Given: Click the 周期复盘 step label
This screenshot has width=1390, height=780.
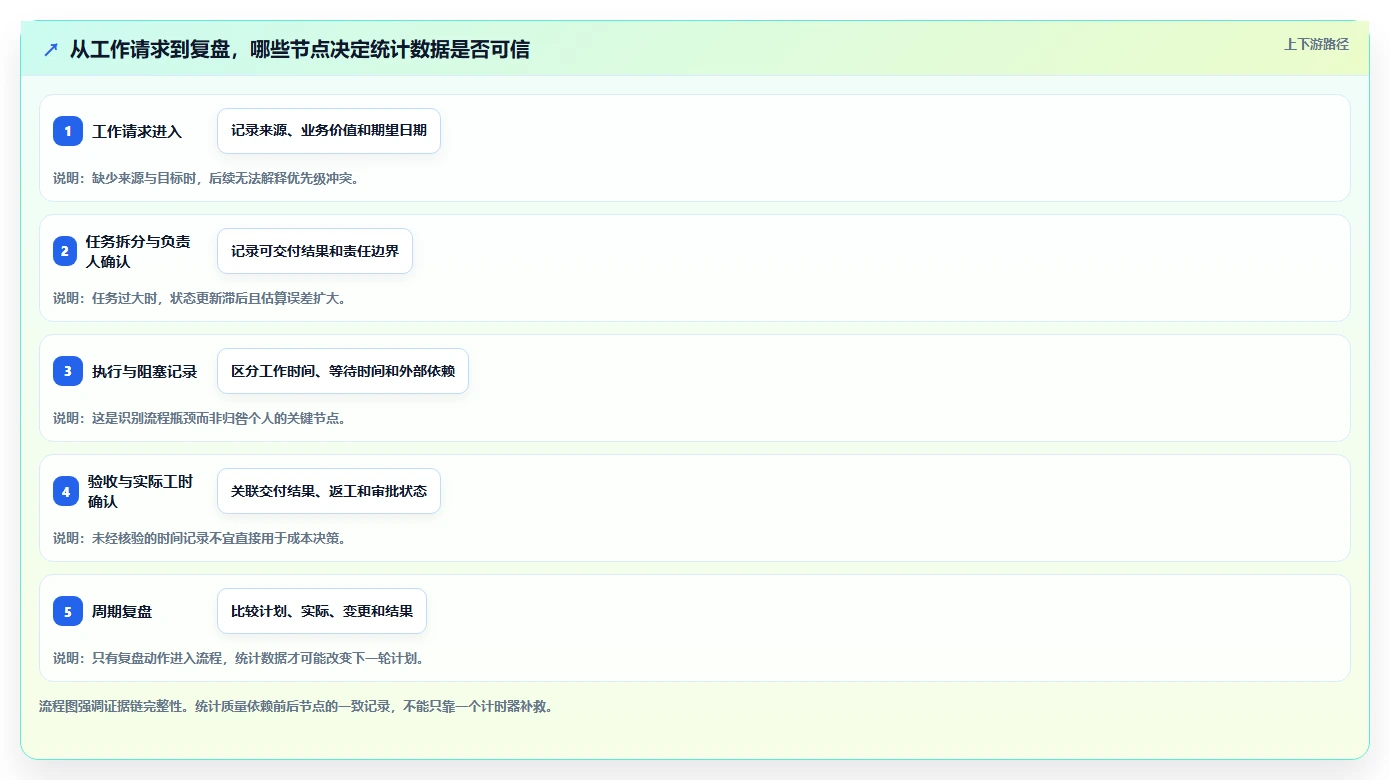Looking at the screenshot, I should pos(122,611).
